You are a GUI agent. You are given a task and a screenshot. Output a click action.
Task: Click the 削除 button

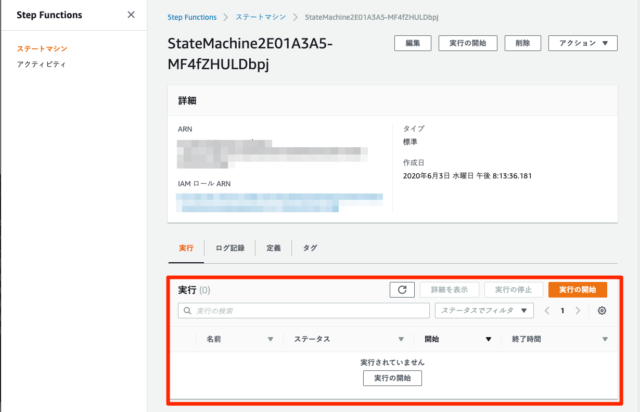tap(522, 43)
